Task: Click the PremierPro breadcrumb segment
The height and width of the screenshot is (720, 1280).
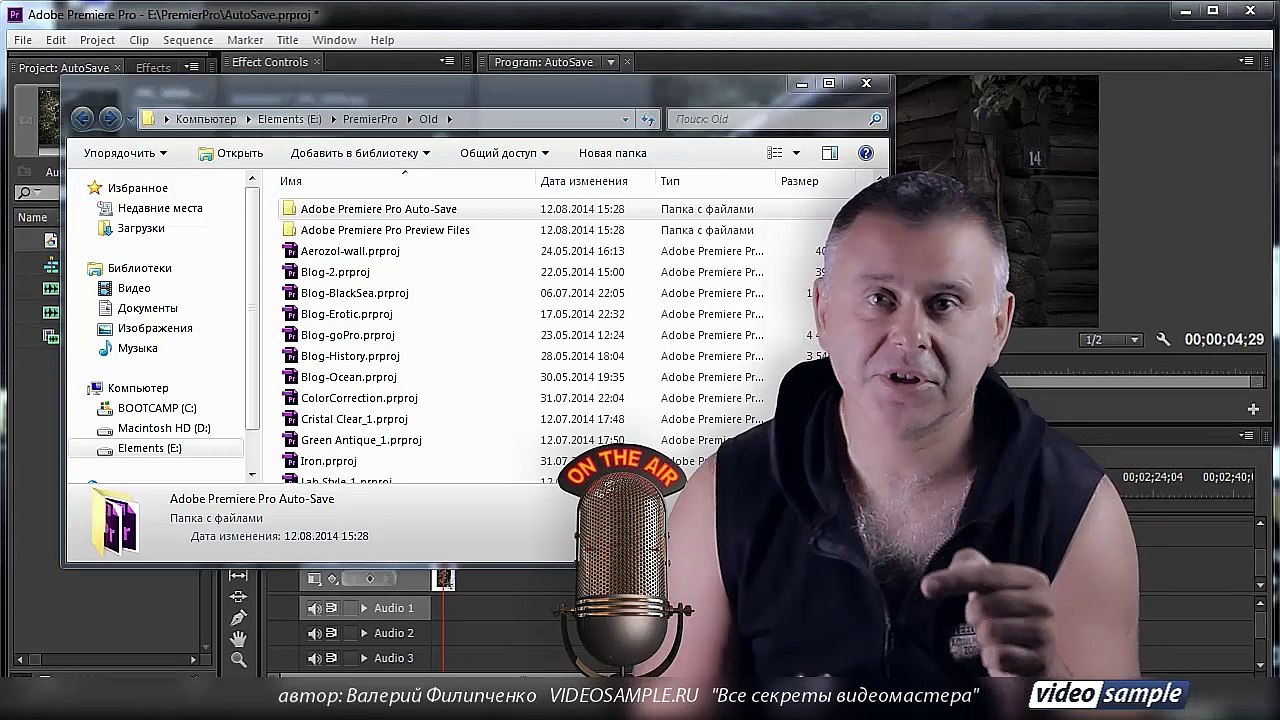Action: pyautogui.click(x=370, y=119)
